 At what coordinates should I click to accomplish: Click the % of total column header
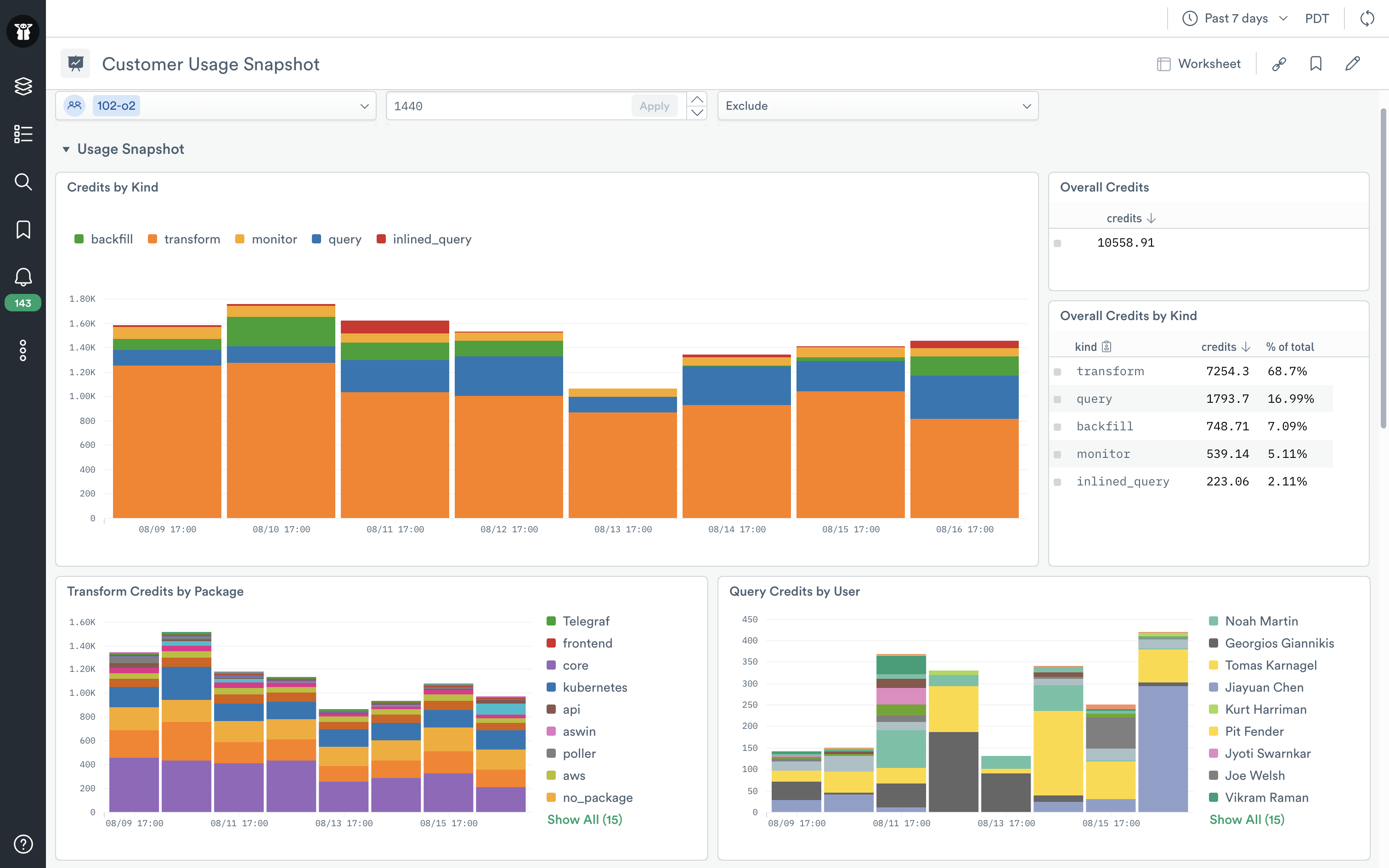coord(1290,347)
